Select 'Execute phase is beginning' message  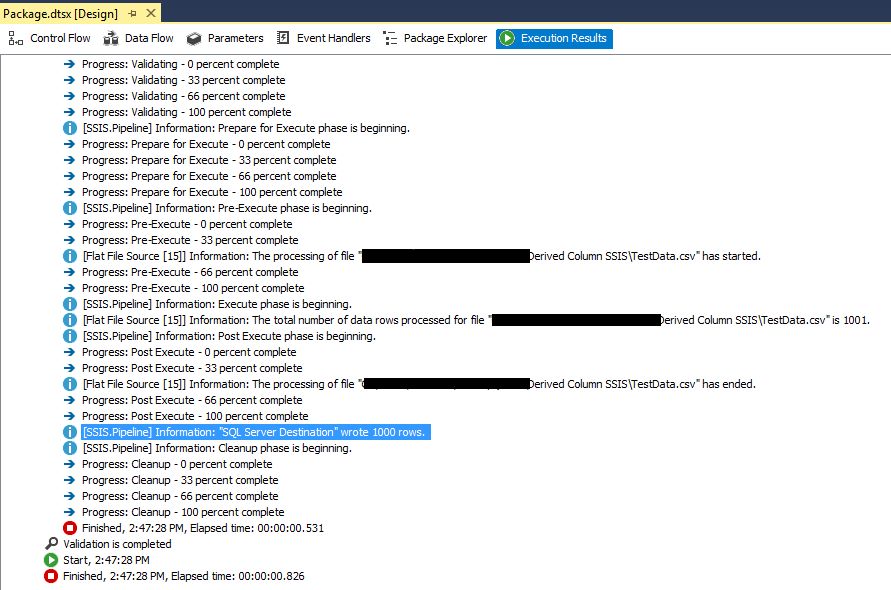pyautogui.click(x=217, y=304)
